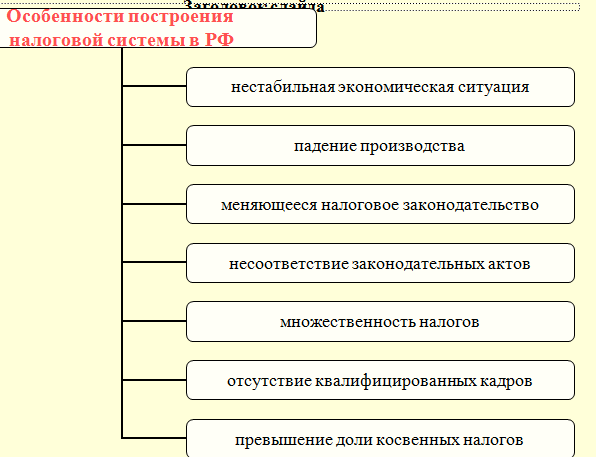Click the 'Заголовок слайда' placeholder text
The image size is (596, 457).
254,6
